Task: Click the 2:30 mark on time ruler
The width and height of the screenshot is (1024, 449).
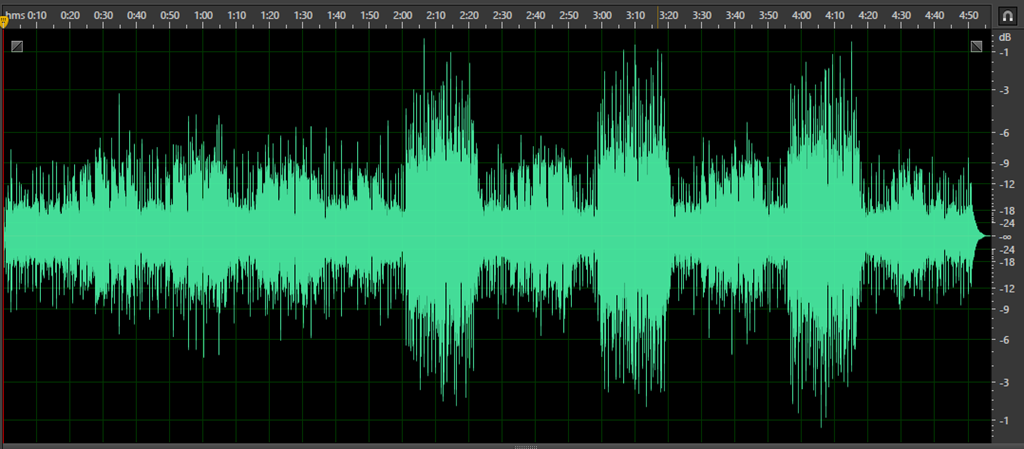Action: click(x=503, y=14)
